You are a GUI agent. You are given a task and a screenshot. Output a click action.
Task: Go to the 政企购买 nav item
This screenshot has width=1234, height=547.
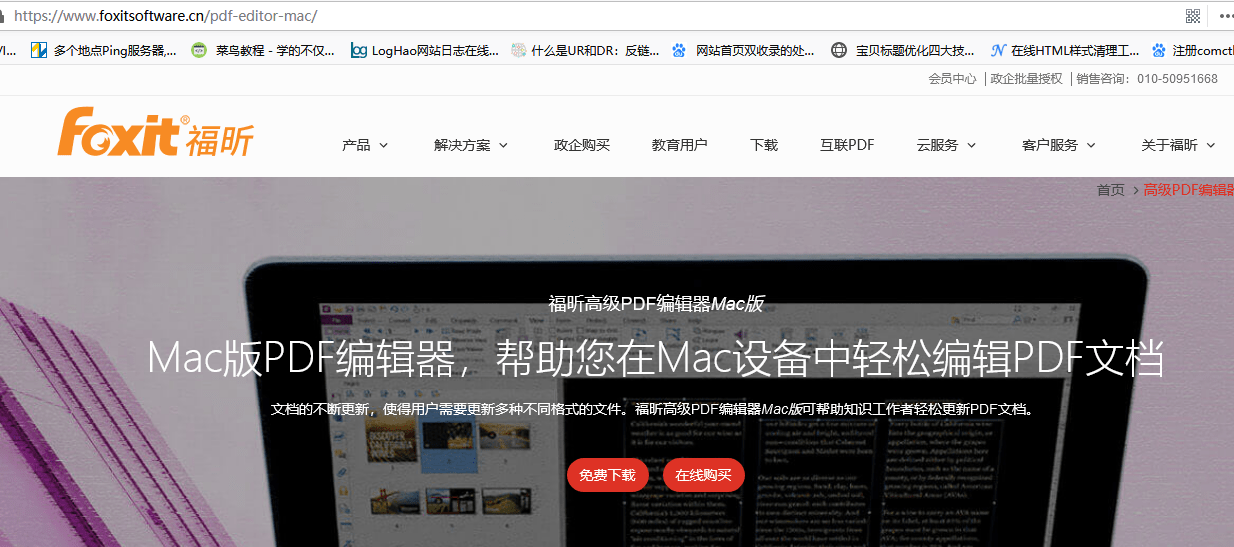point(582,145)
